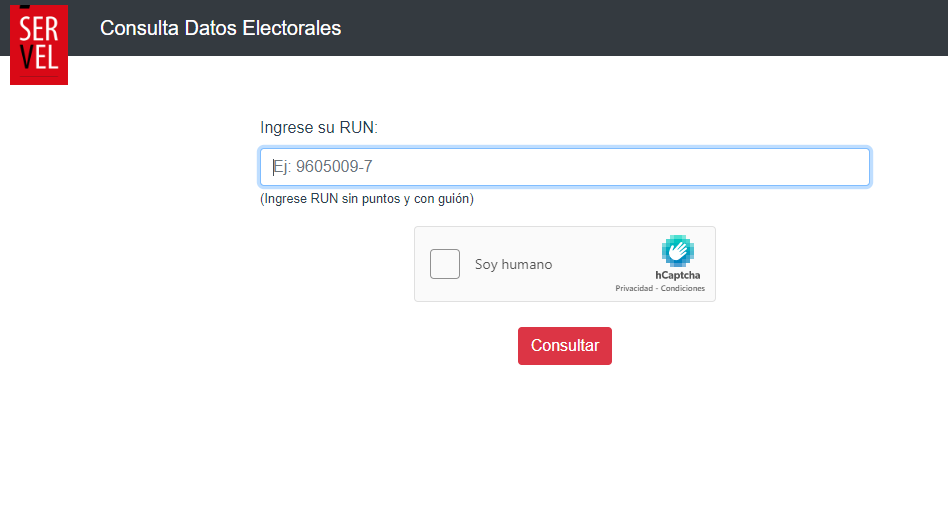Click the "Ingrese su RUN:" label
The height and width of the screenshot is (530, 948).
click(x=319, y=127)
